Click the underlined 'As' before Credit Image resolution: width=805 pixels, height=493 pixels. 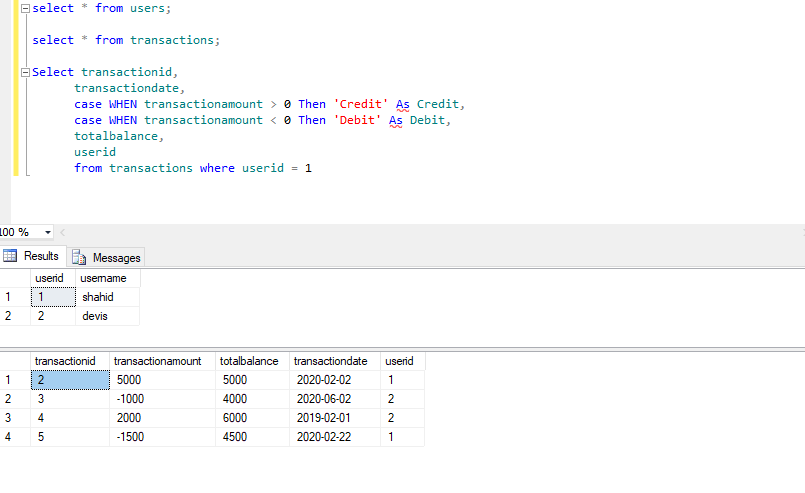coord(402,105)
